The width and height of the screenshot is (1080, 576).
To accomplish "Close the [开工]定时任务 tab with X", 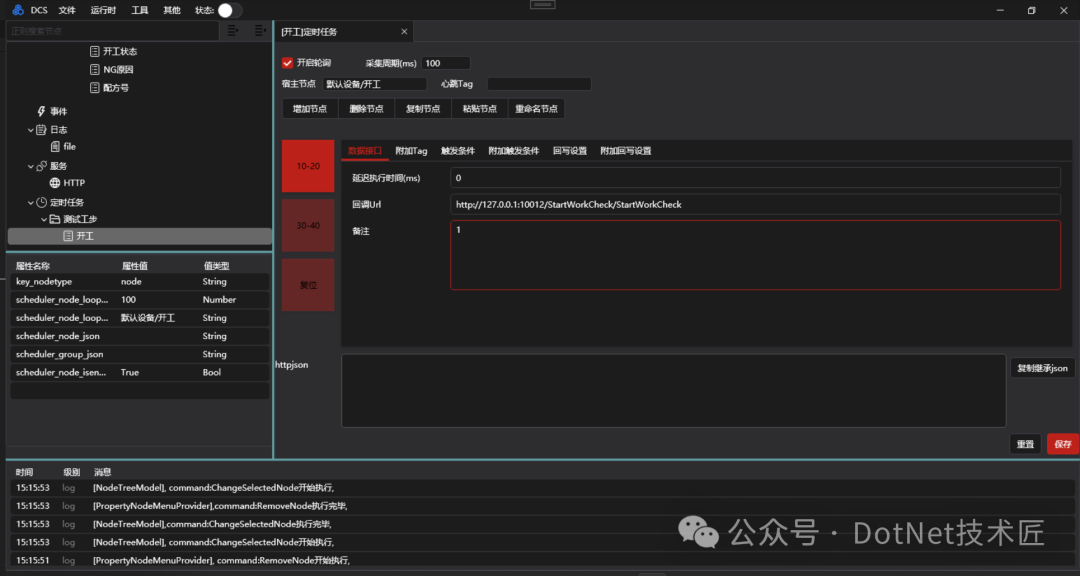I will pos(403,32).
